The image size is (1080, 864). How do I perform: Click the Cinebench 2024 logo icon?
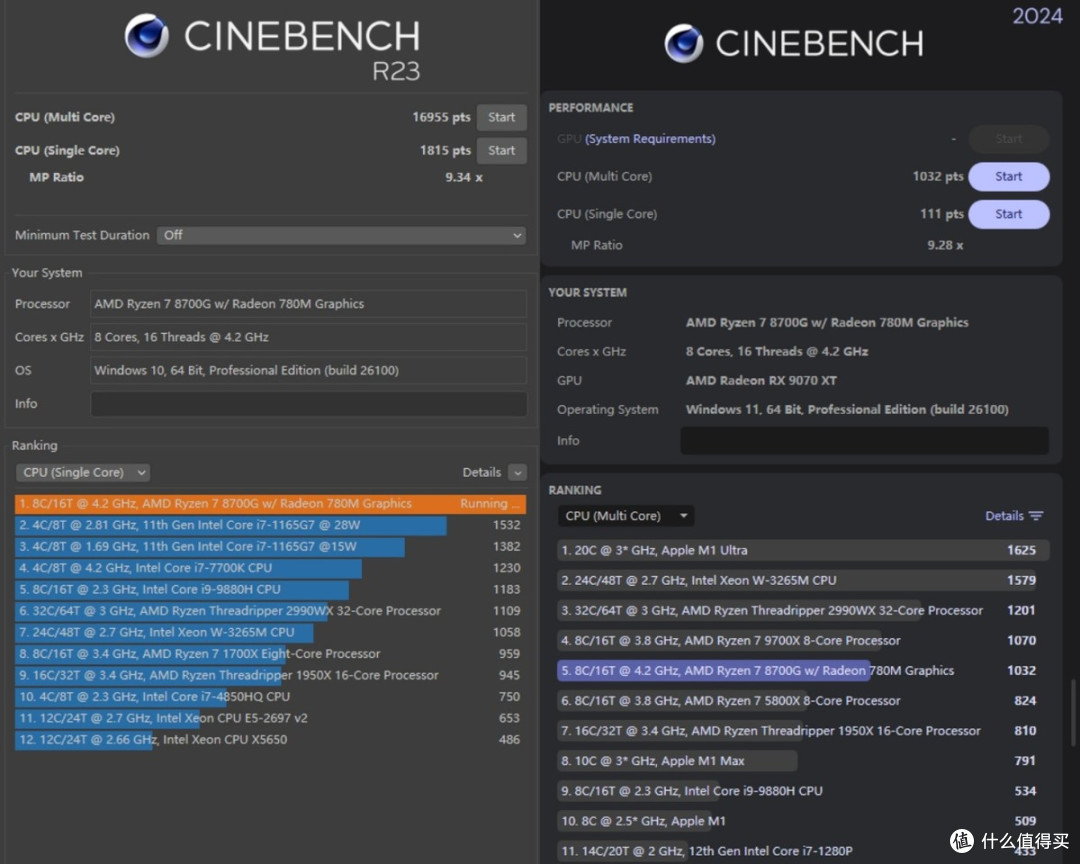(x=684, y=43)
